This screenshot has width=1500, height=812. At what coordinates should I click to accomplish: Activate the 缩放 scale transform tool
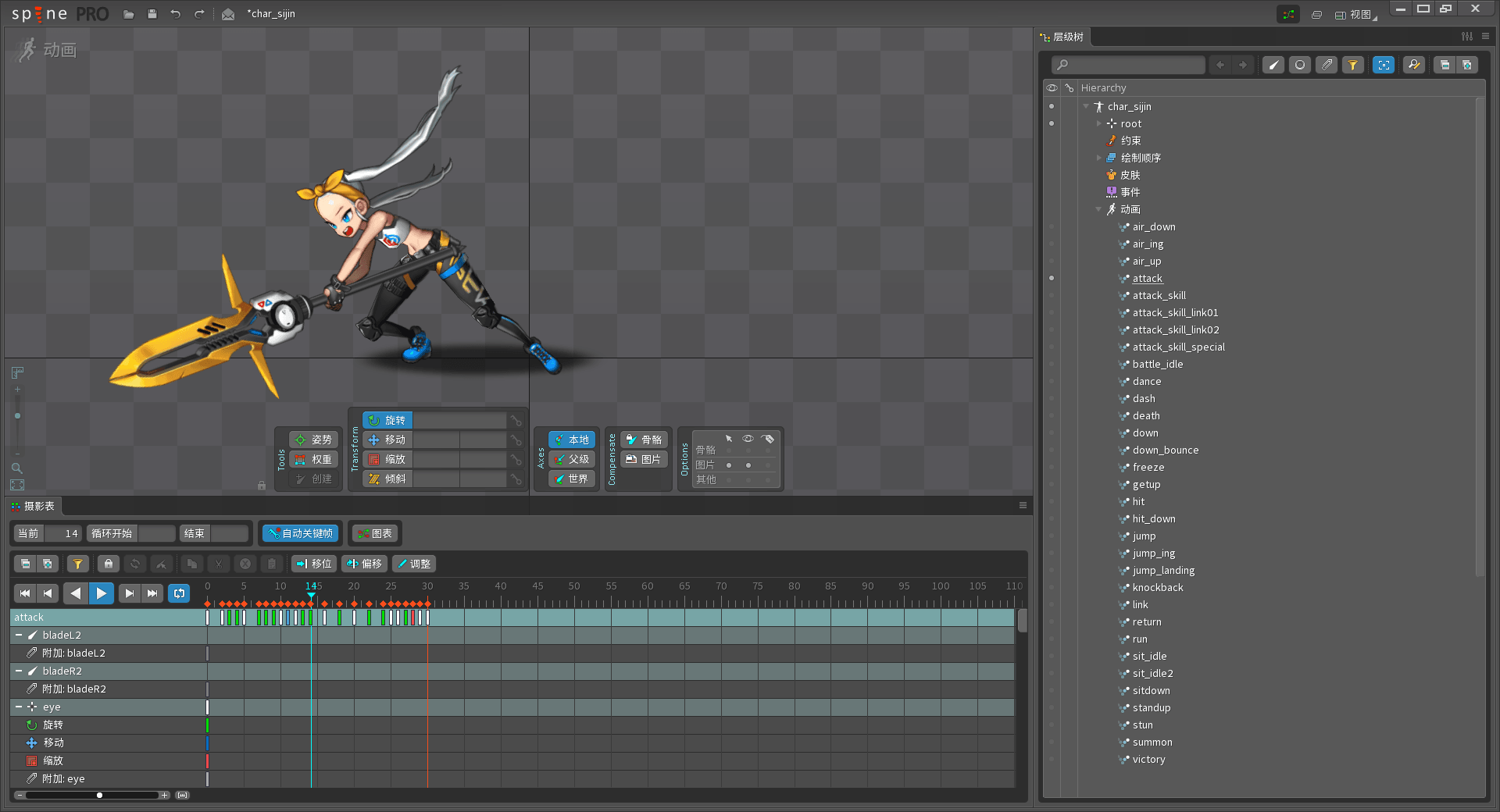(x=387, y=459)
